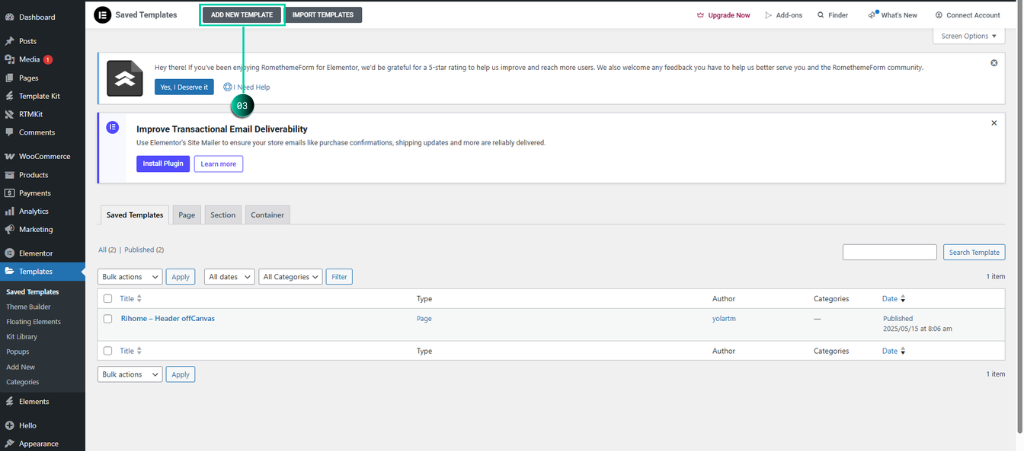Switch to the Page tab
This screenshot has height=451, width=1024.
(187, 215)
